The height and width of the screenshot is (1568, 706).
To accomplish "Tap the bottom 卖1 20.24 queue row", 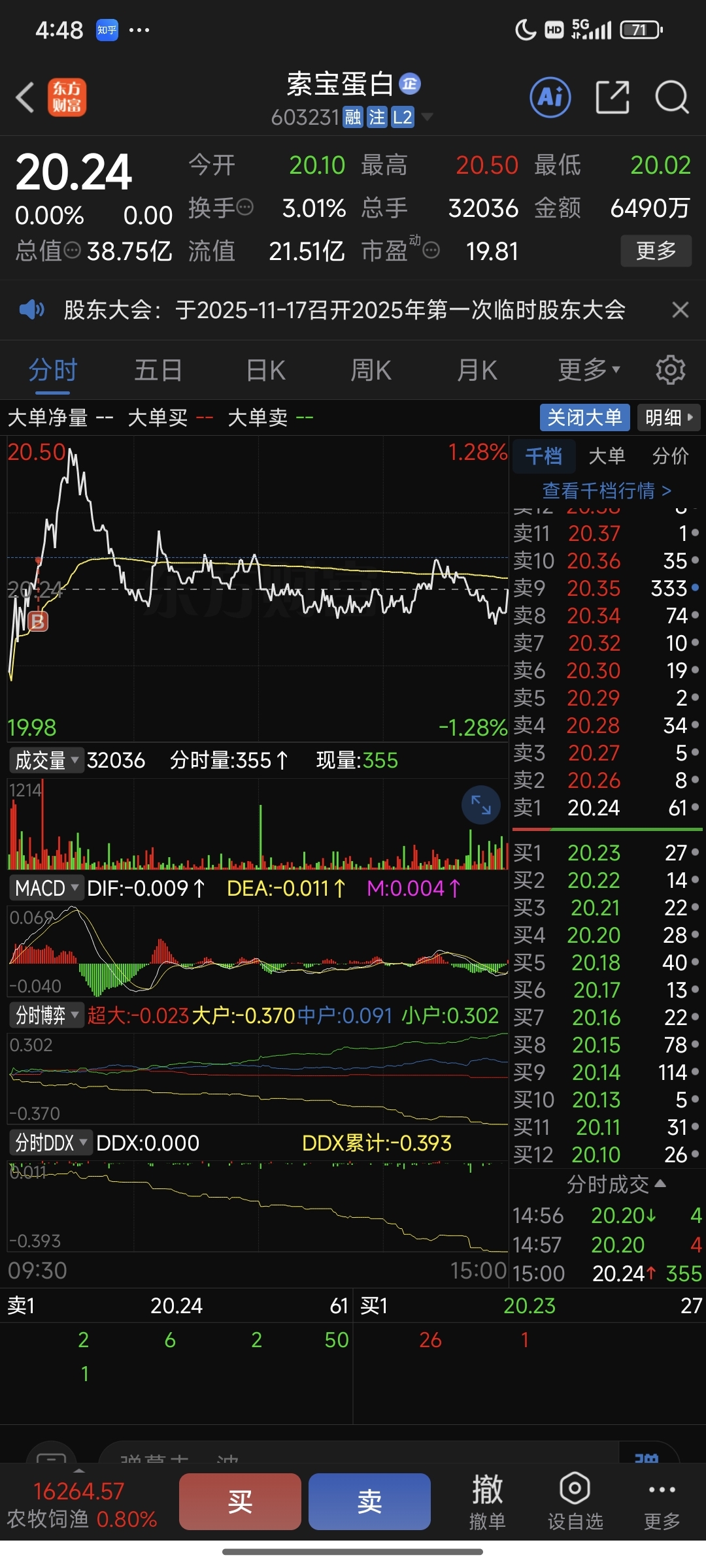I will coord(176,1305).
